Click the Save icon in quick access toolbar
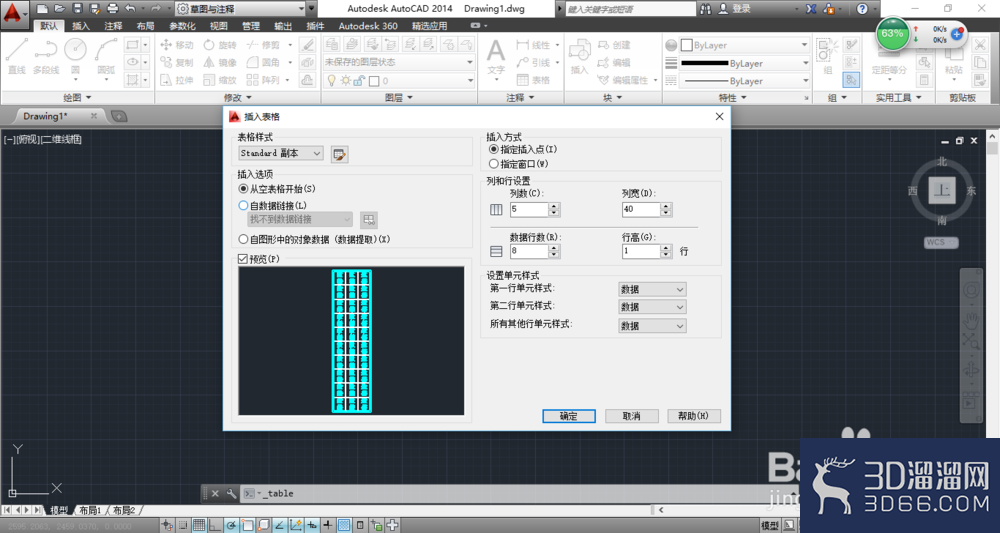Image resolution: width=1000 pixels, height=533 pixels. tap(77, 9)
